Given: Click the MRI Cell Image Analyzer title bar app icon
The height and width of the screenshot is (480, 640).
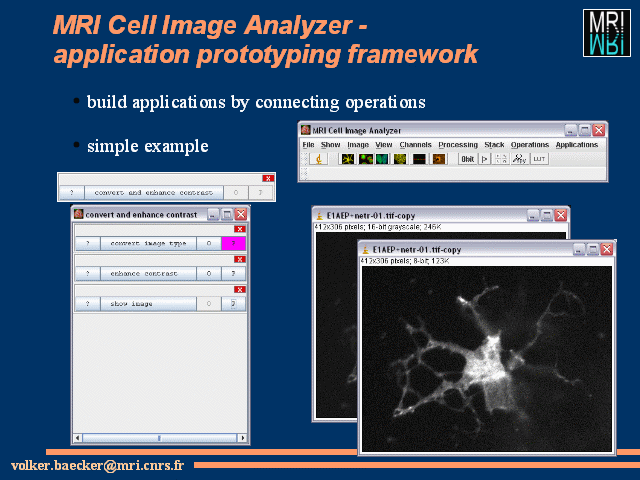Looking at the screenshot, I should (x=306, y=130).
